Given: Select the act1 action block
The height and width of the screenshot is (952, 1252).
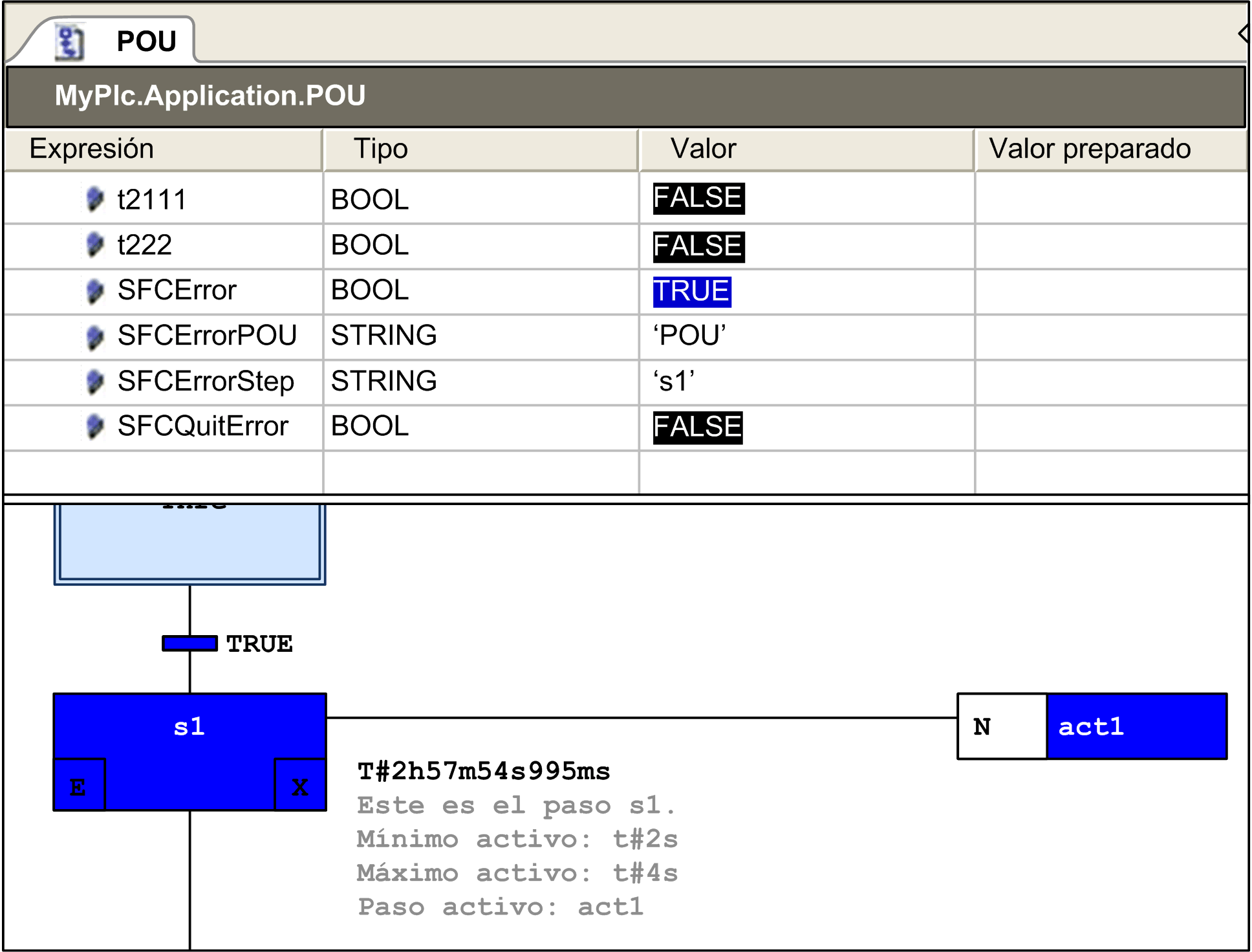Looking at the screenshot, I should (1136, 726).
